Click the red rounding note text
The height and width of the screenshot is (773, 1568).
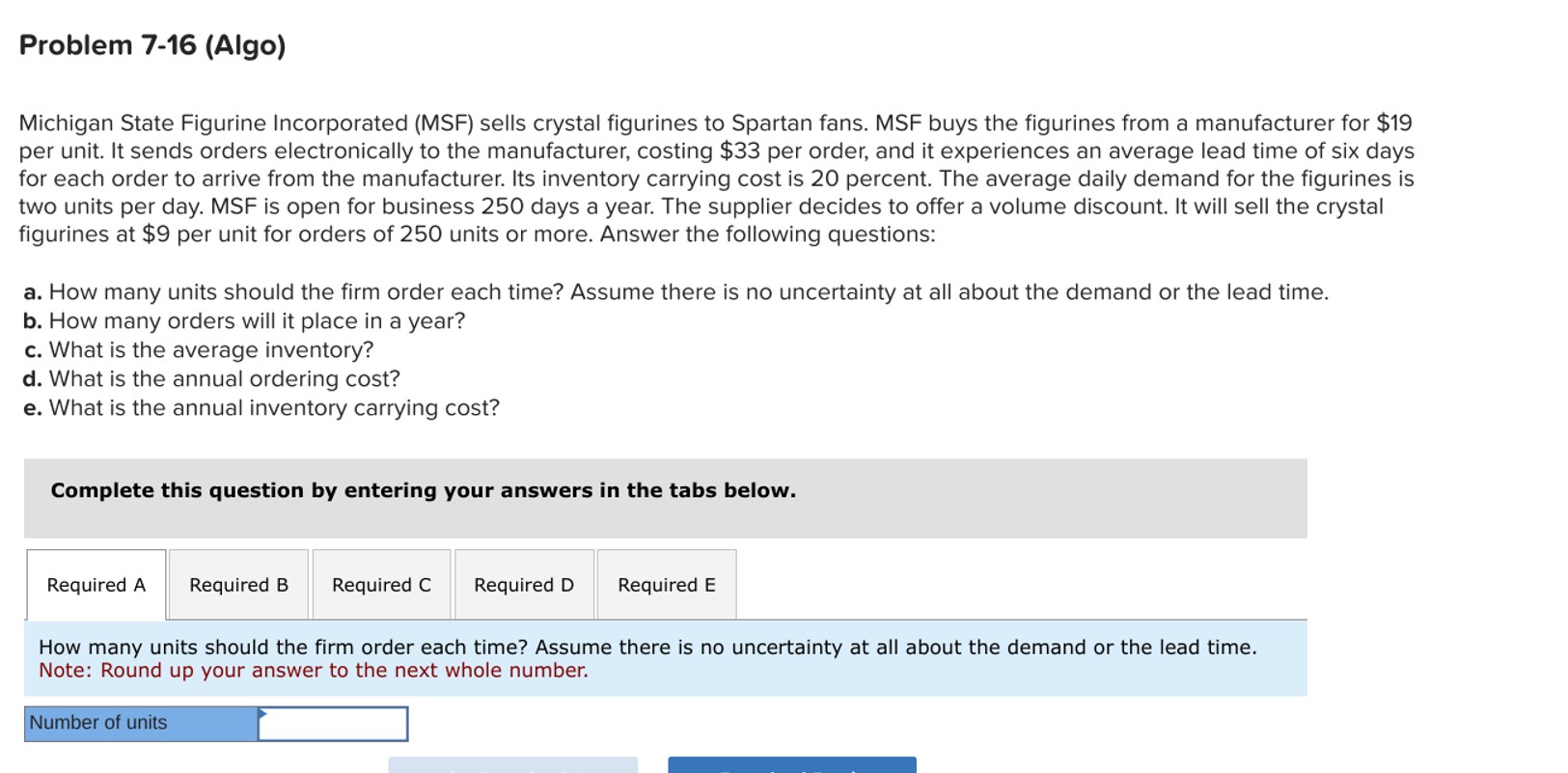click(313, 670)
